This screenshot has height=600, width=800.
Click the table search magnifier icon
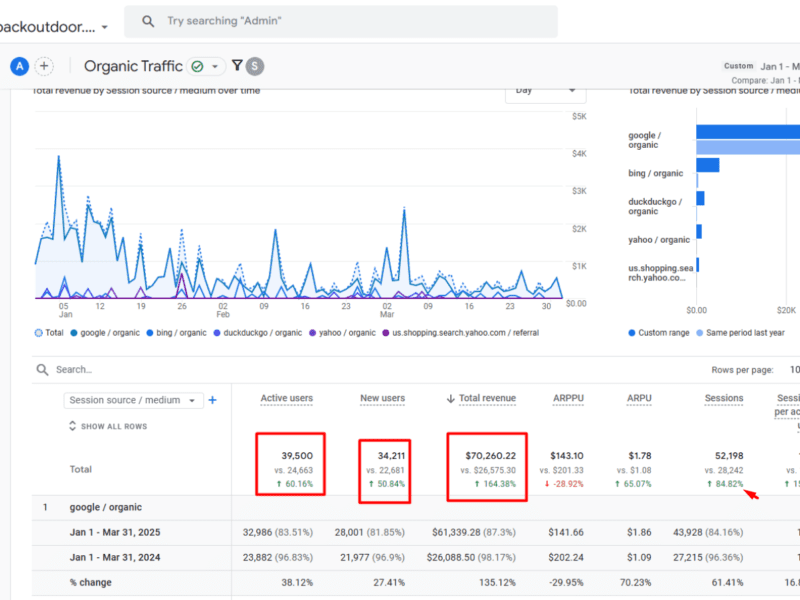pyautogui.click(x=42, y=369)
